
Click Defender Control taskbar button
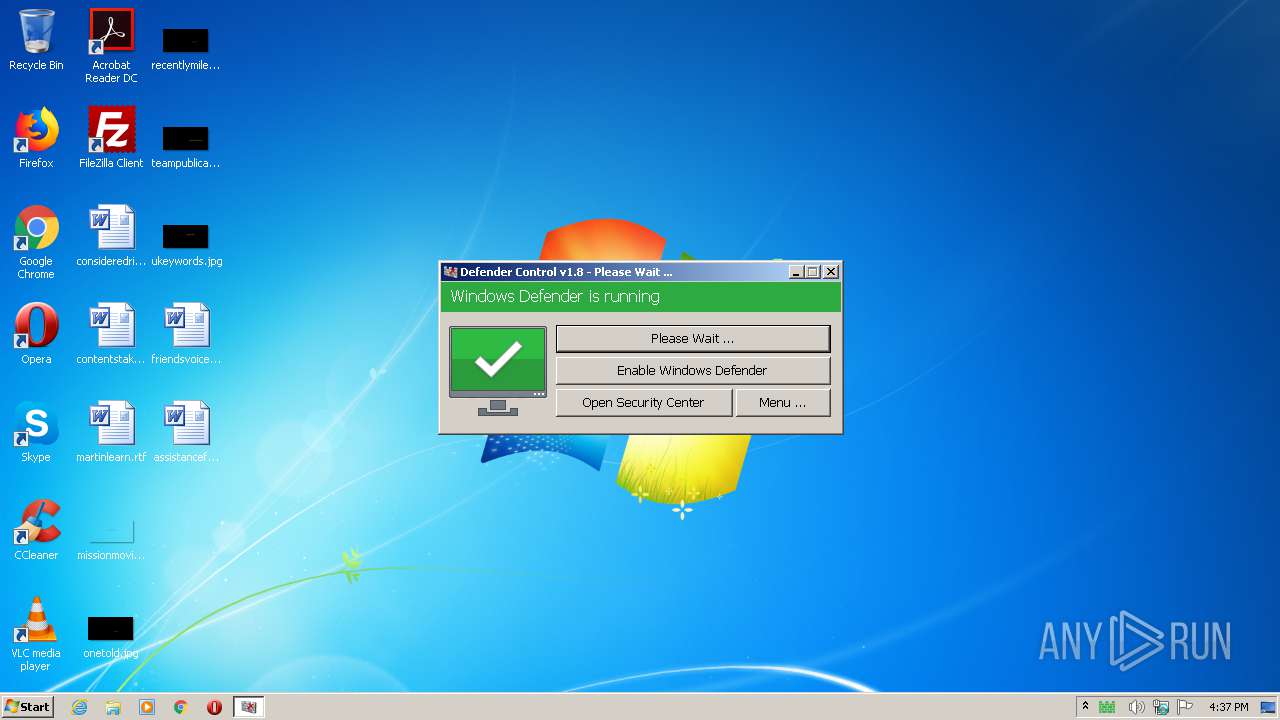pos(249,707)
